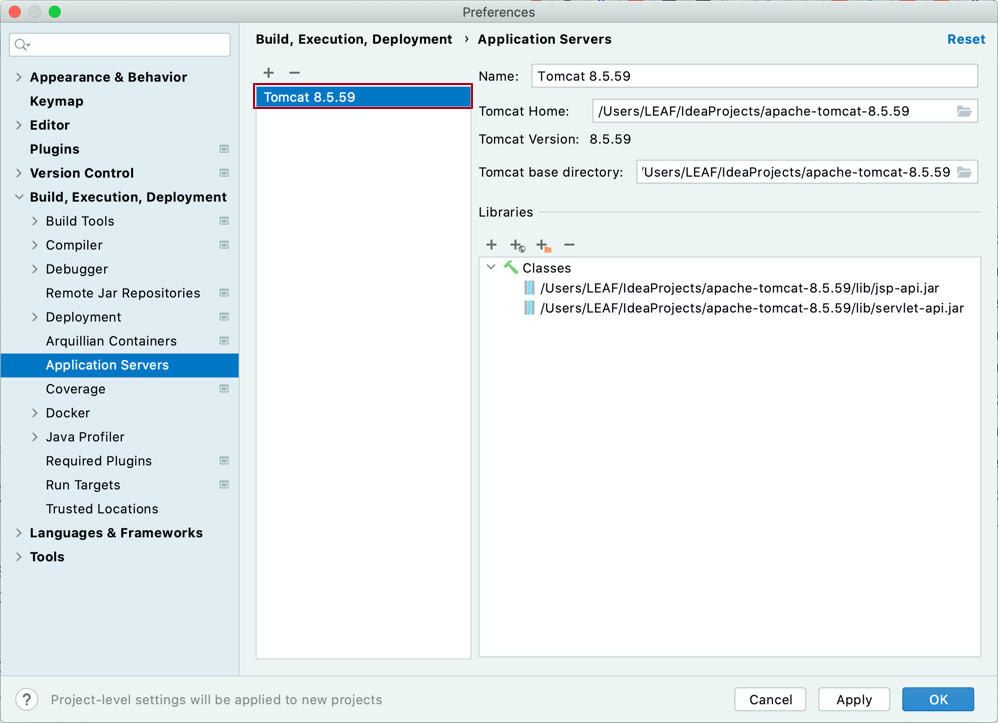Click project-level icon next to Version Control

pos(224,173)
